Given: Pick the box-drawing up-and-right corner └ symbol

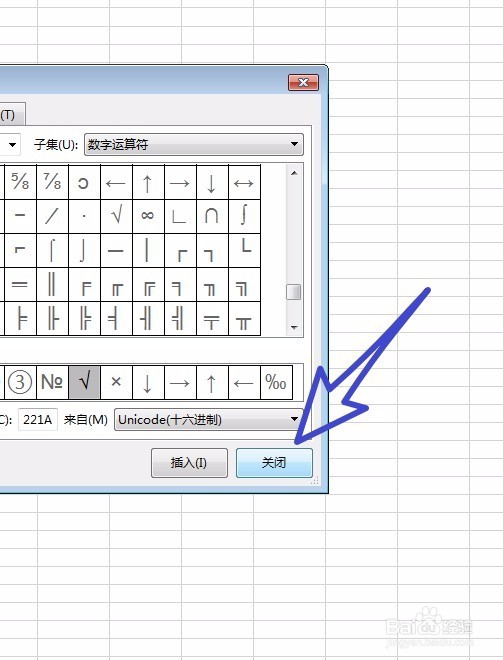Looking at the screenshot, I should 245,250.
